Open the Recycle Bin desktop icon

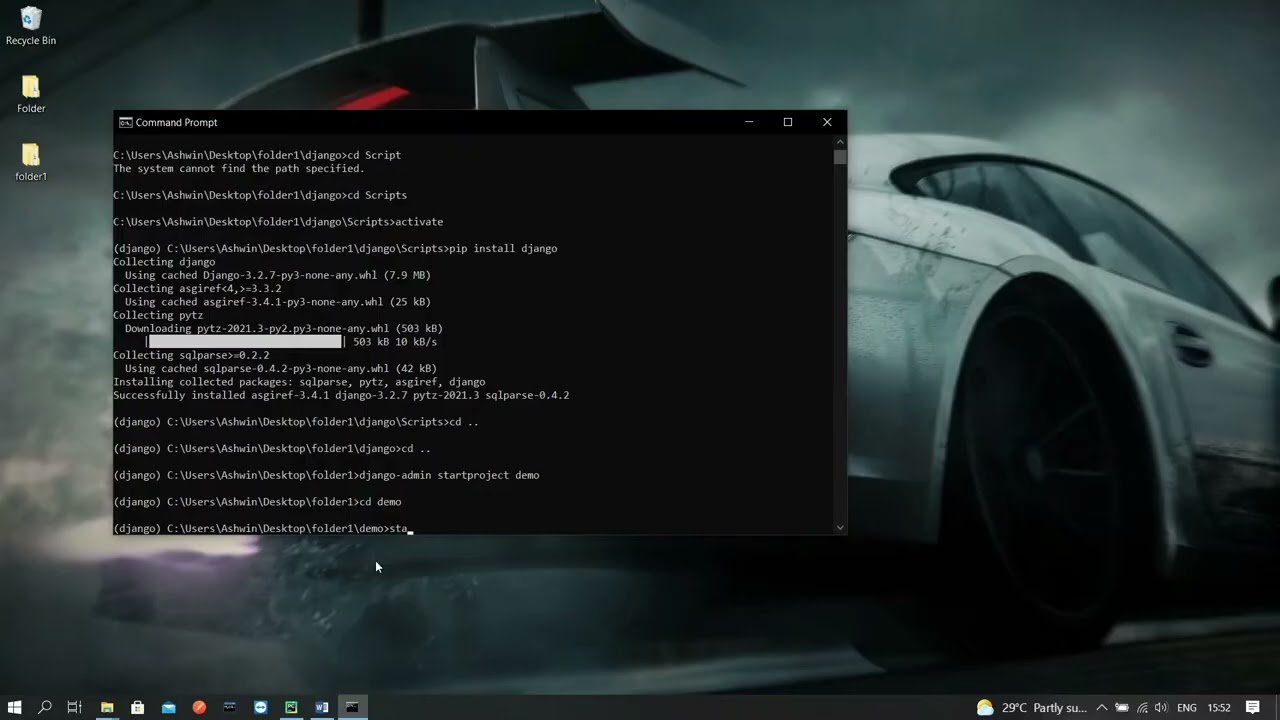(x=31, y=27)
